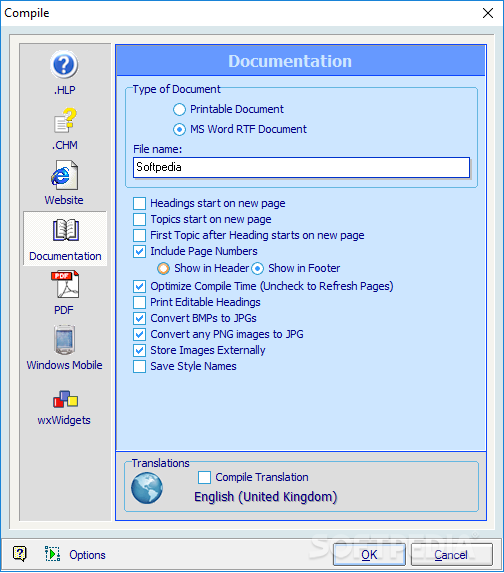Screen dimensions: 504x573
Task: Click the Translations globe icon
Action: 147,488
